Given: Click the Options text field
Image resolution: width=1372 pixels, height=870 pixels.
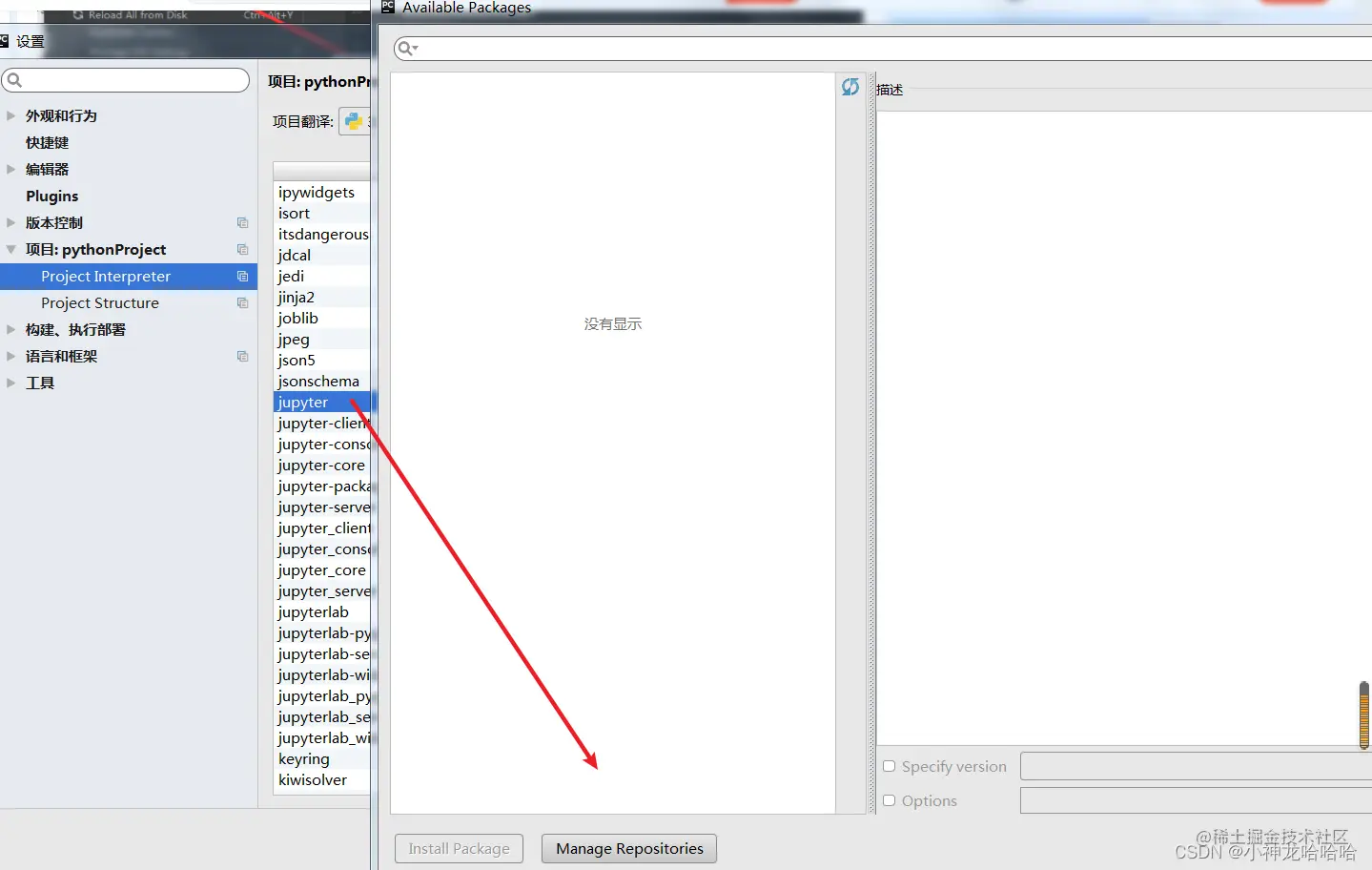Looking at the screenshot, I should click(1196, 800).
